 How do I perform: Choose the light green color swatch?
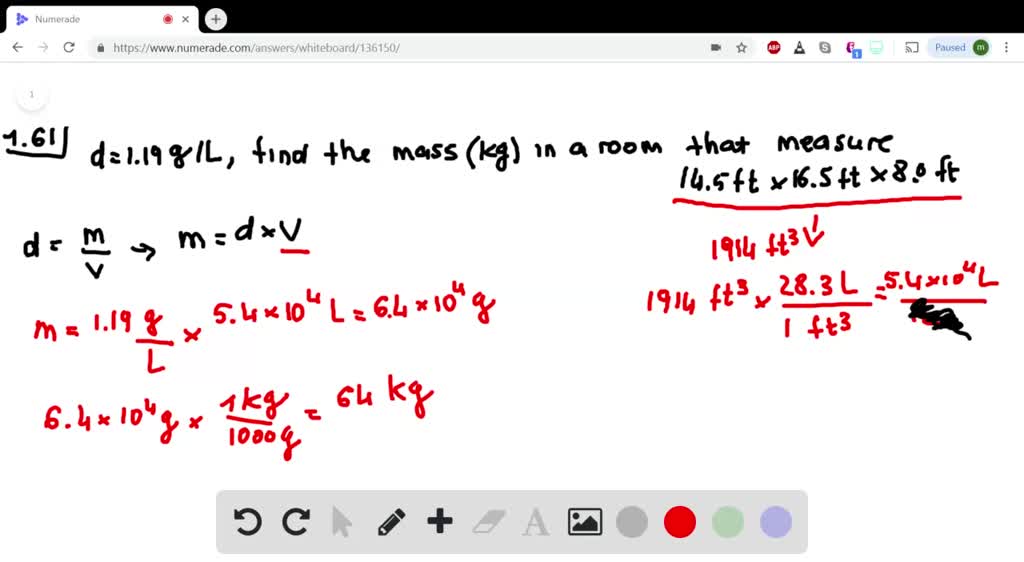tap(728, 522)
